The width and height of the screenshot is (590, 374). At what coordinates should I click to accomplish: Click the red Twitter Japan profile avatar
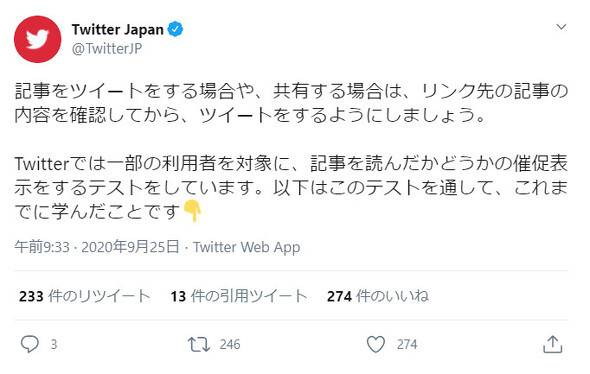pos(37,39)
